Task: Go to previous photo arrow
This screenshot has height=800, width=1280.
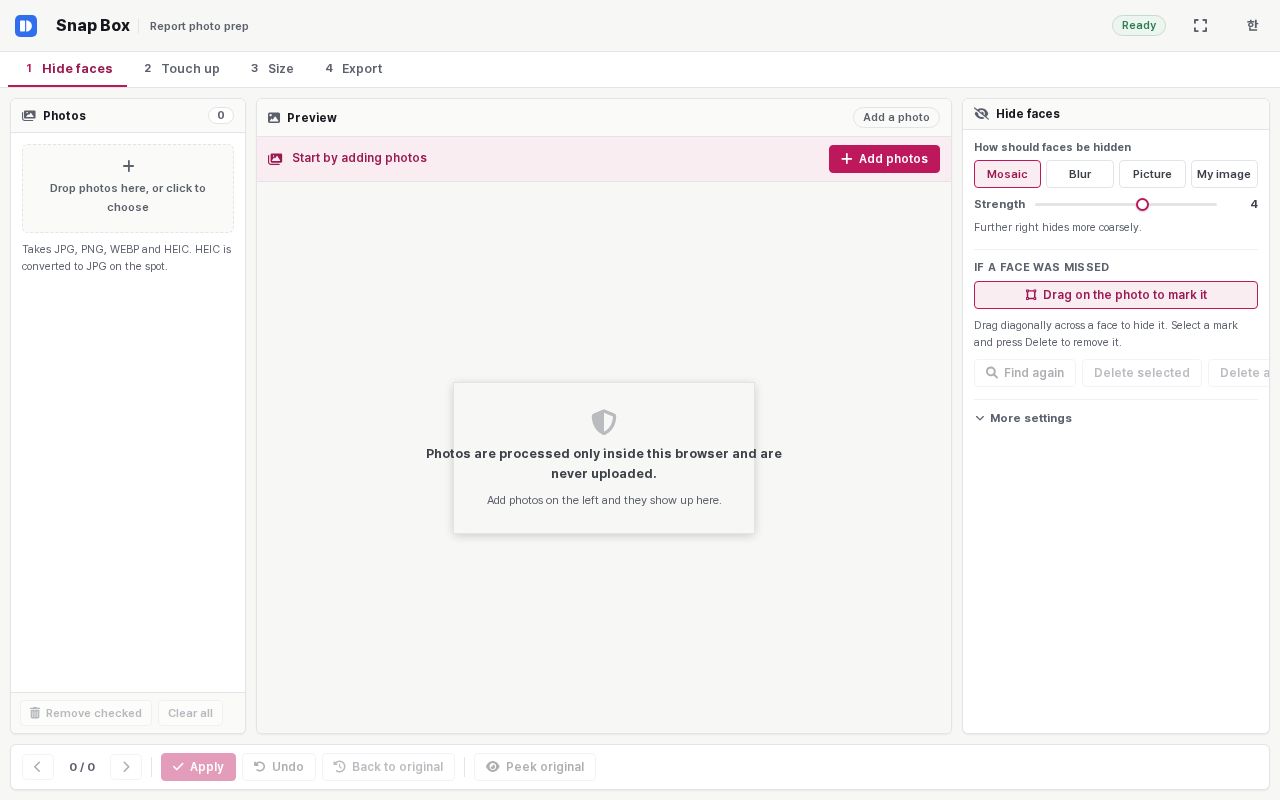Action: pyautogui.click(x=37, y=767)
